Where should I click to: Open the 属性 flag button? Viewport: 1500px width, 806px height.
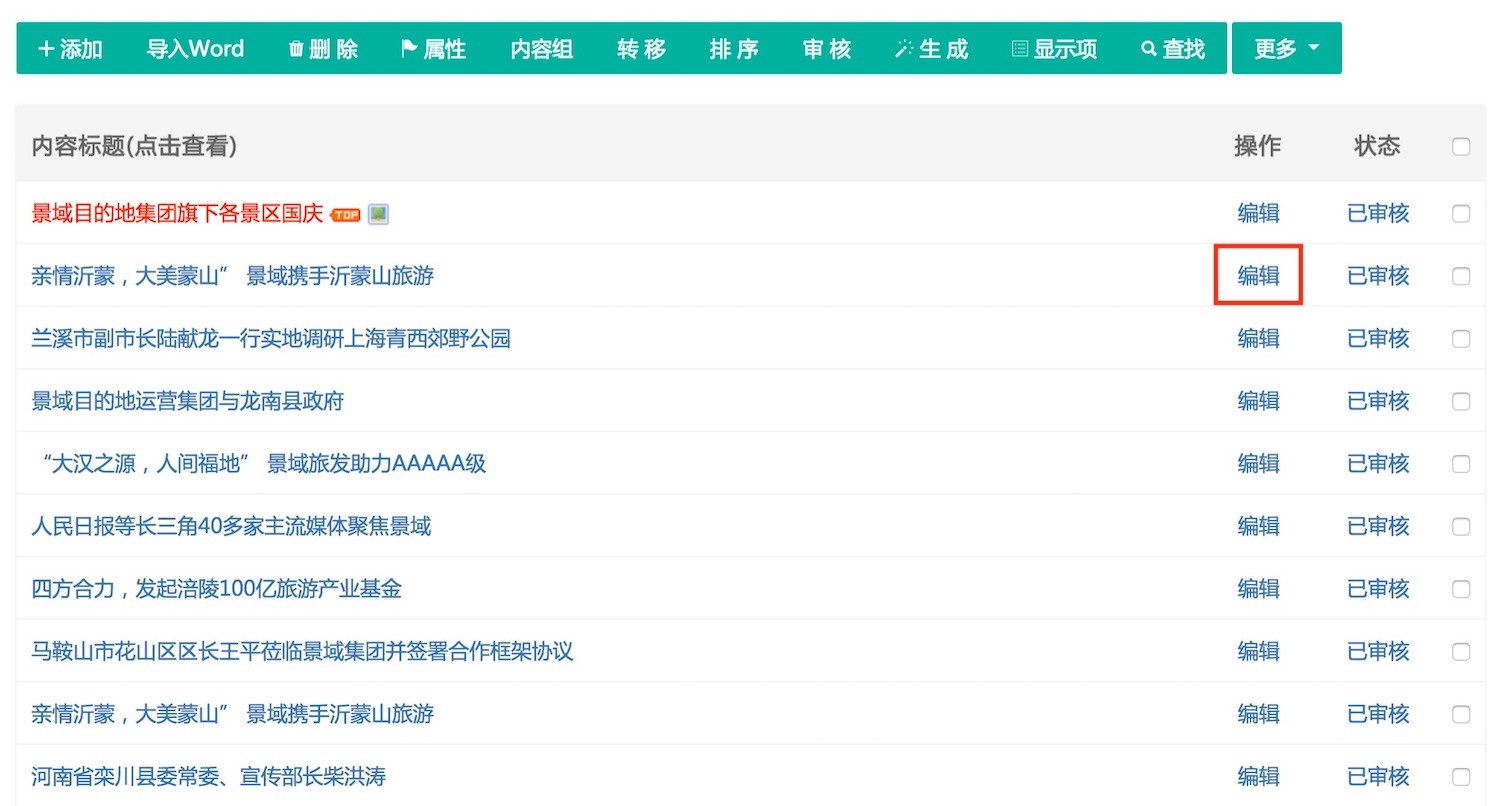[433, 49]
